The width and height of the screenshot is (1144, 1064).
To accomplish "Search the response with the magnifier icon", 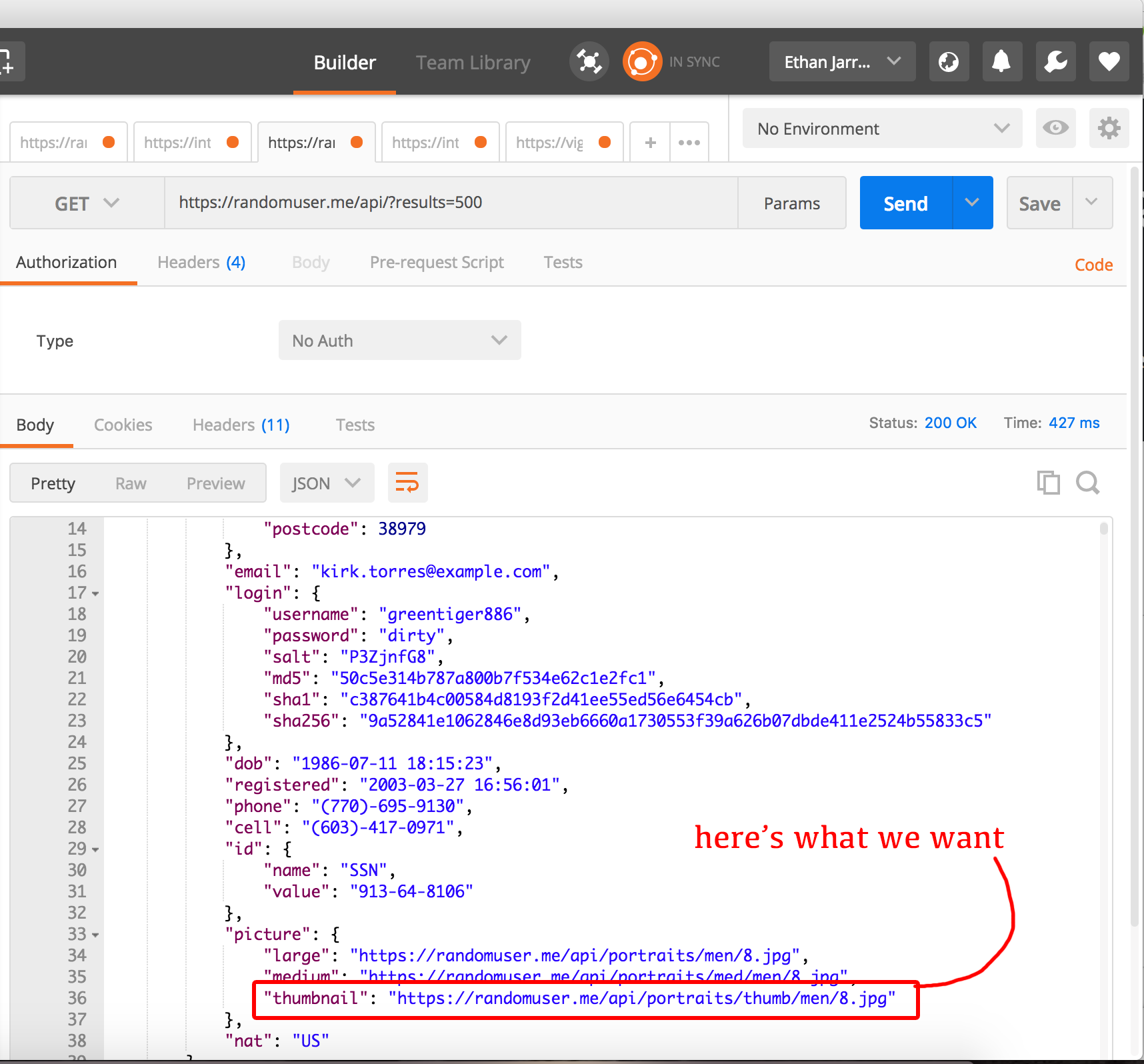I will [1087, 482].
